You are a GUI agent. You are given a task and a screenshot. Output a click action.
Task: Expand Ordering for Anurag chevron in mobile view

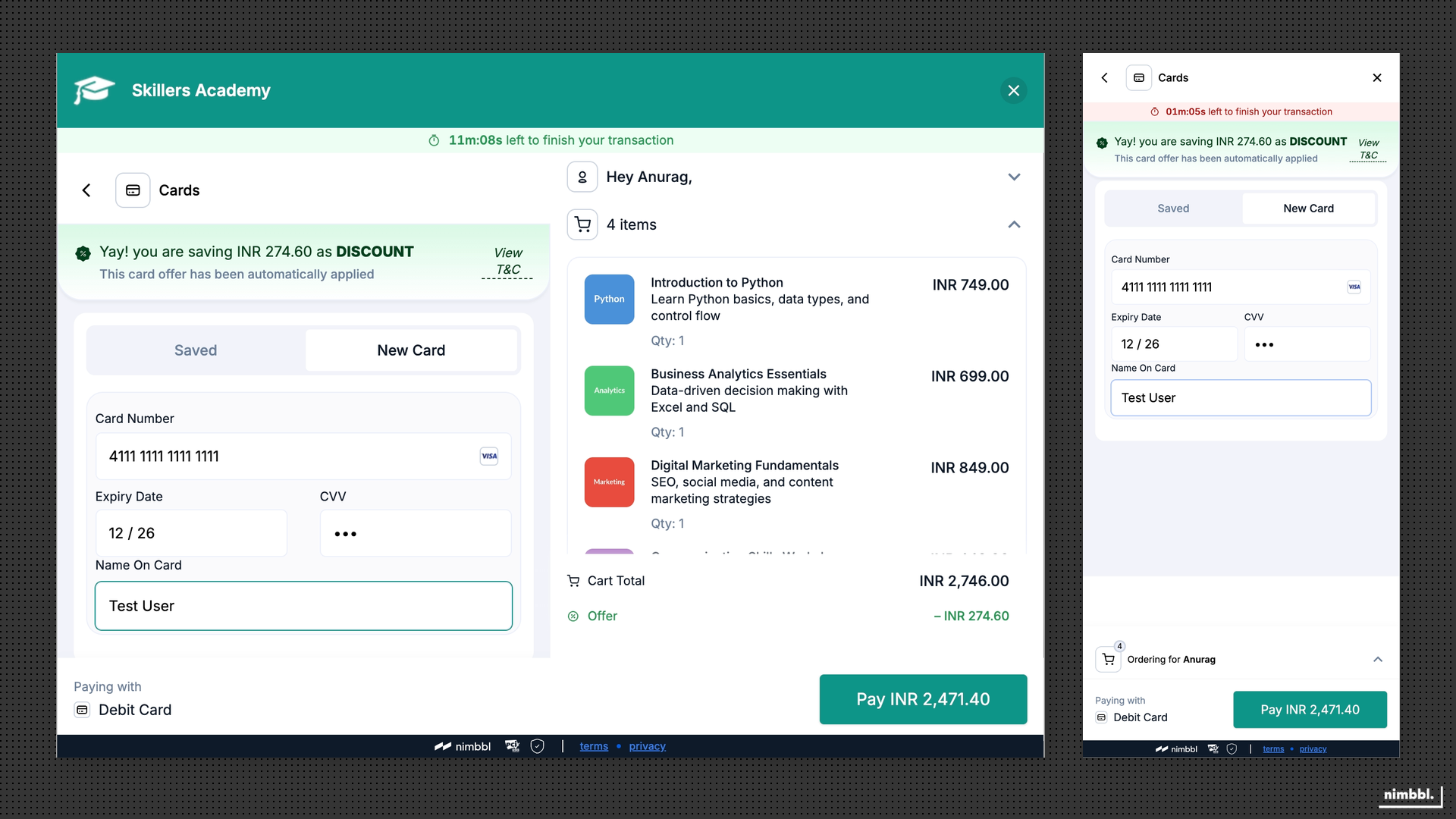(x=1377, y=659)
